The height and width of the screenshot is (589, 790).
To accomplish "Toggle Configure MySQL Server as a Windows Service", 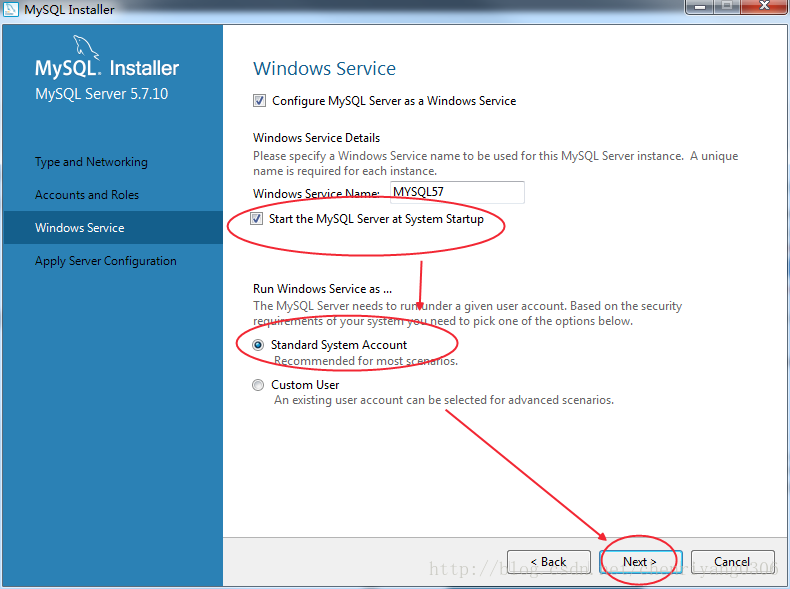I will (x=259, y=101).
